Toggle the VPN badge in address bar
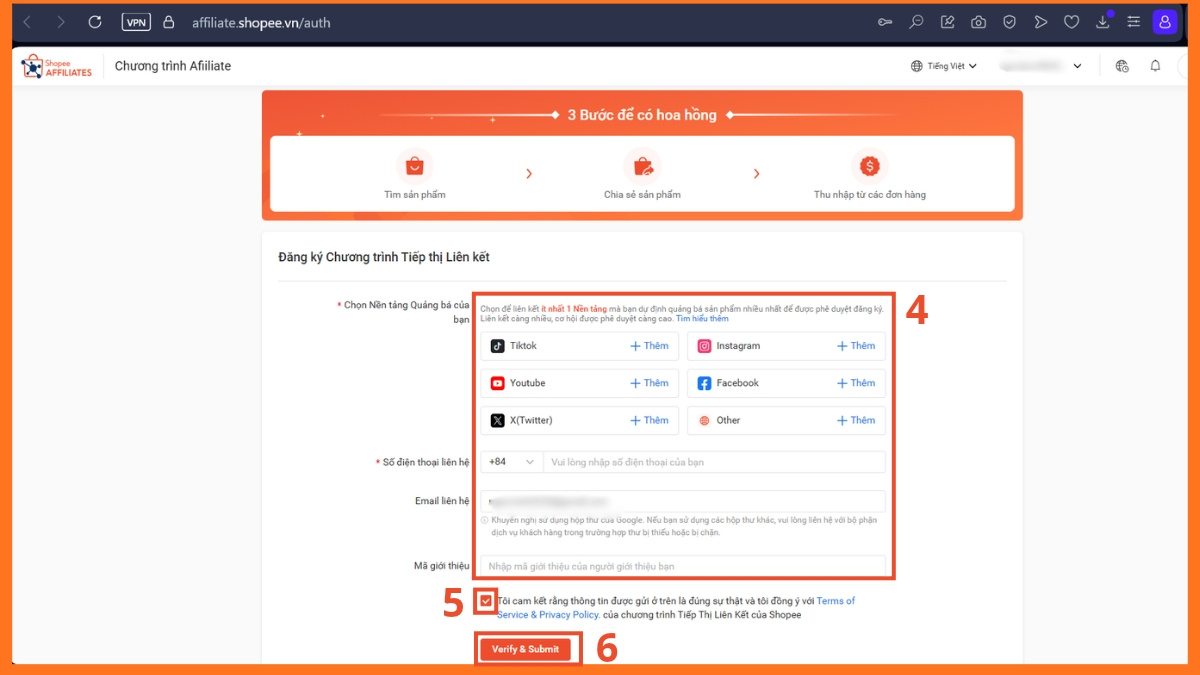This screenshot has height=675, width=1200. tap(136, 22)
